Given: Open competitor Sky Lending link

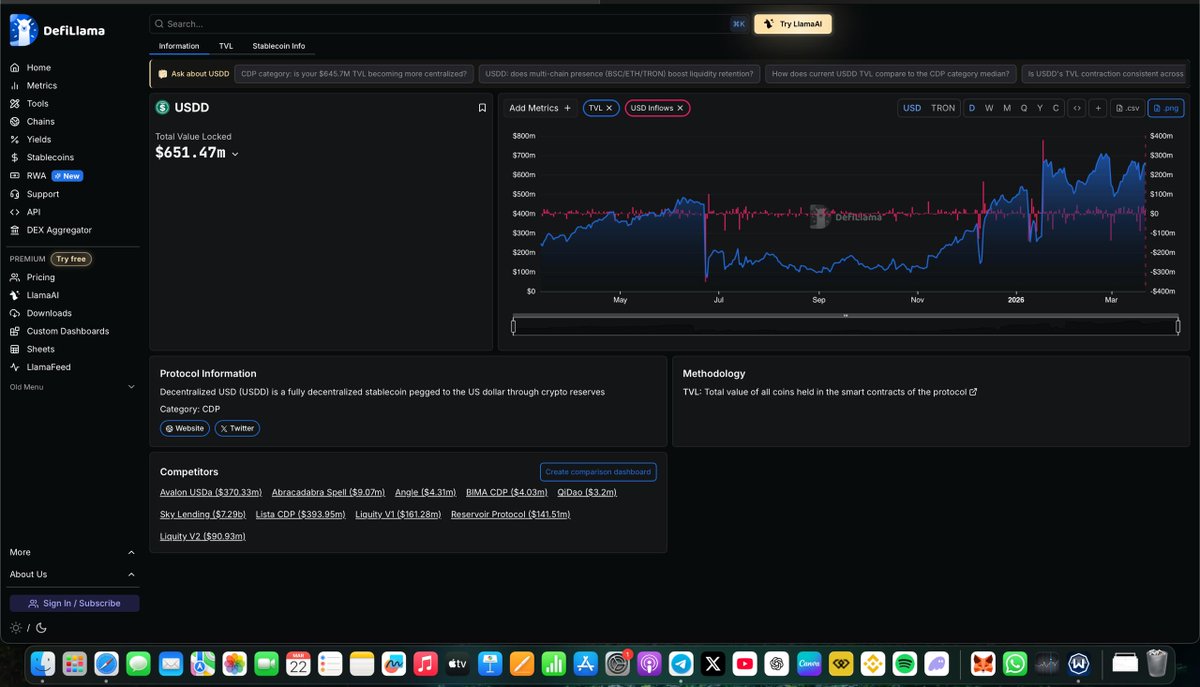Looking at the screenshot, I should point(203,514).
